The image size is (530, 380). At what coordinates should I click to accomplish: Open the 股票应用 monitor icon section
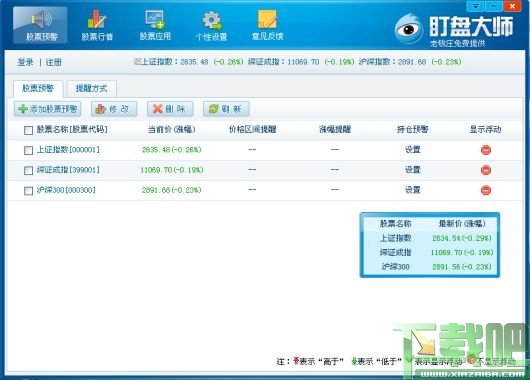(x=155, y=25)
